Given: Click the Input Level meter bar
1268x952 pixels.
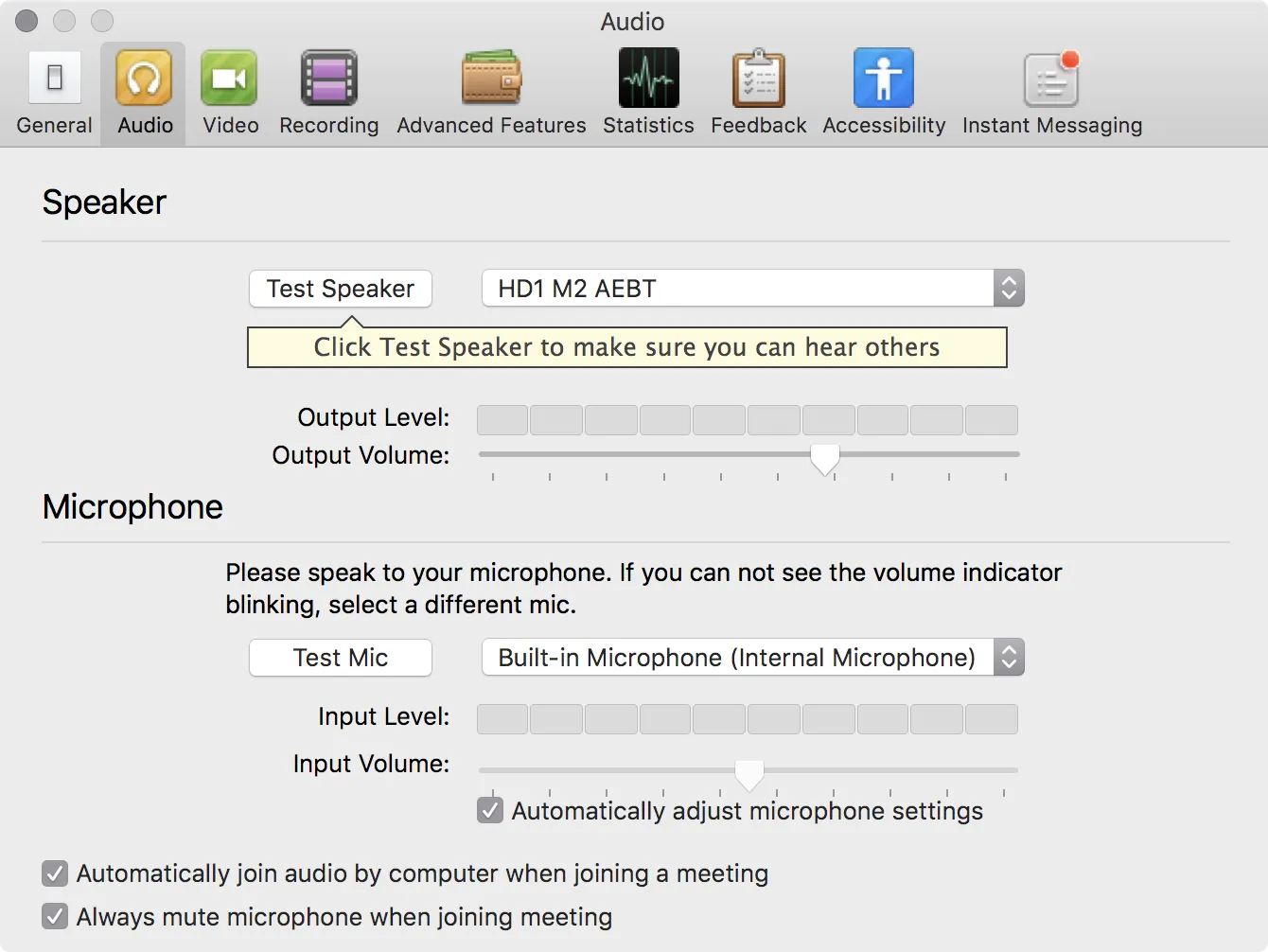Looking at the screenshot, I should pos(747,719).
